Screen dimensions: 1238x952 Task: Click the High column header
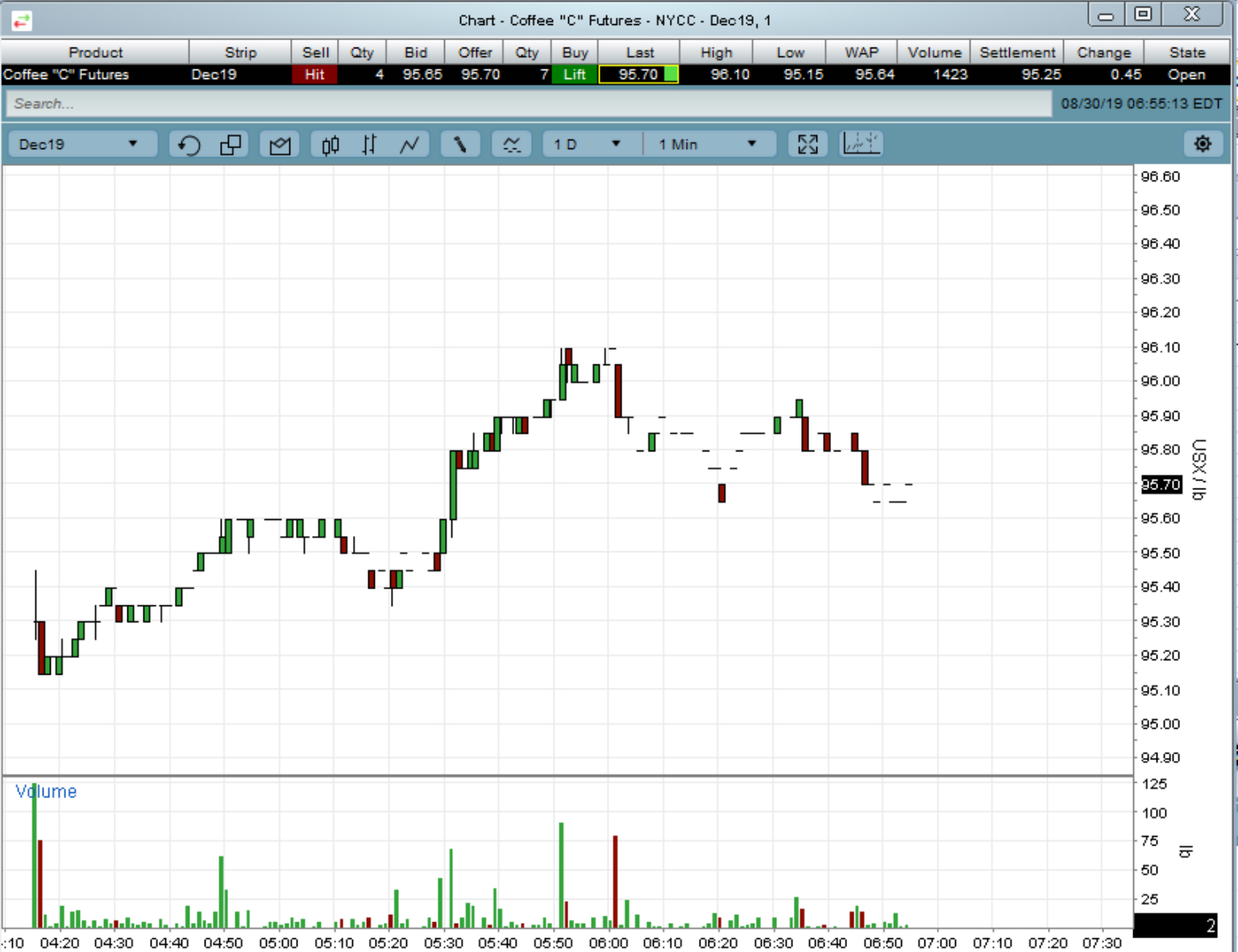pos(717,52)
